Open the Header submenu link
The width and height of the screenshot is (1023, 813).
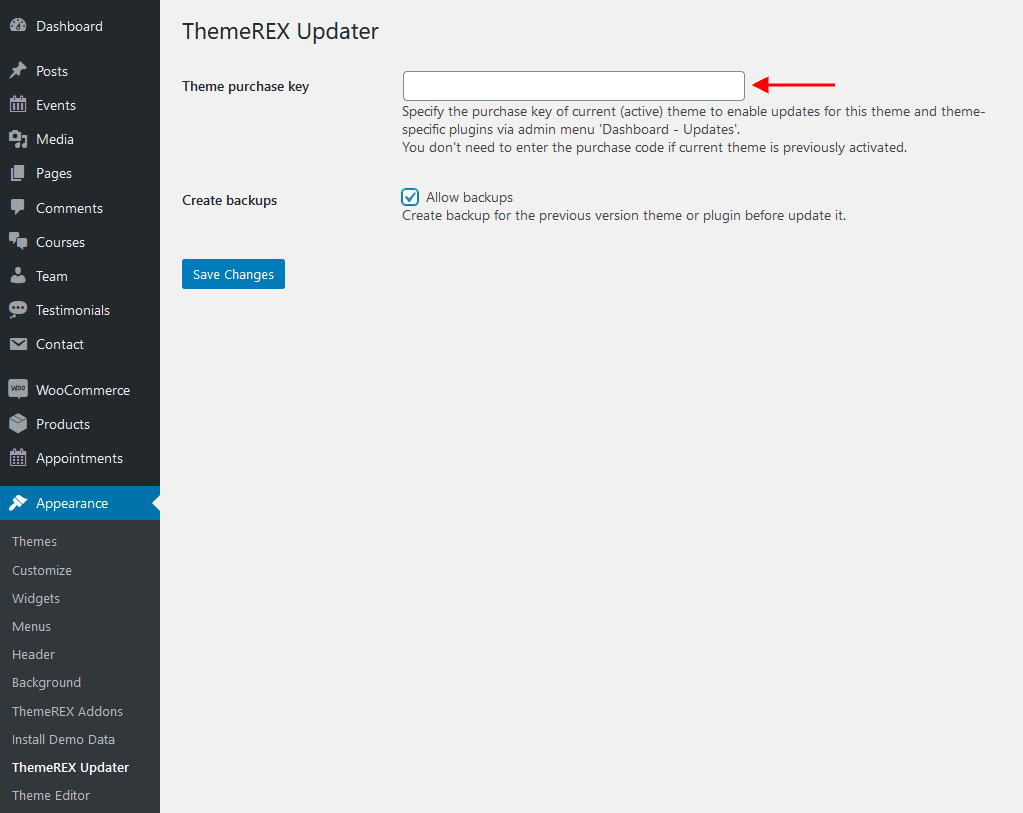pyautogui.click(x=33, y=654)
